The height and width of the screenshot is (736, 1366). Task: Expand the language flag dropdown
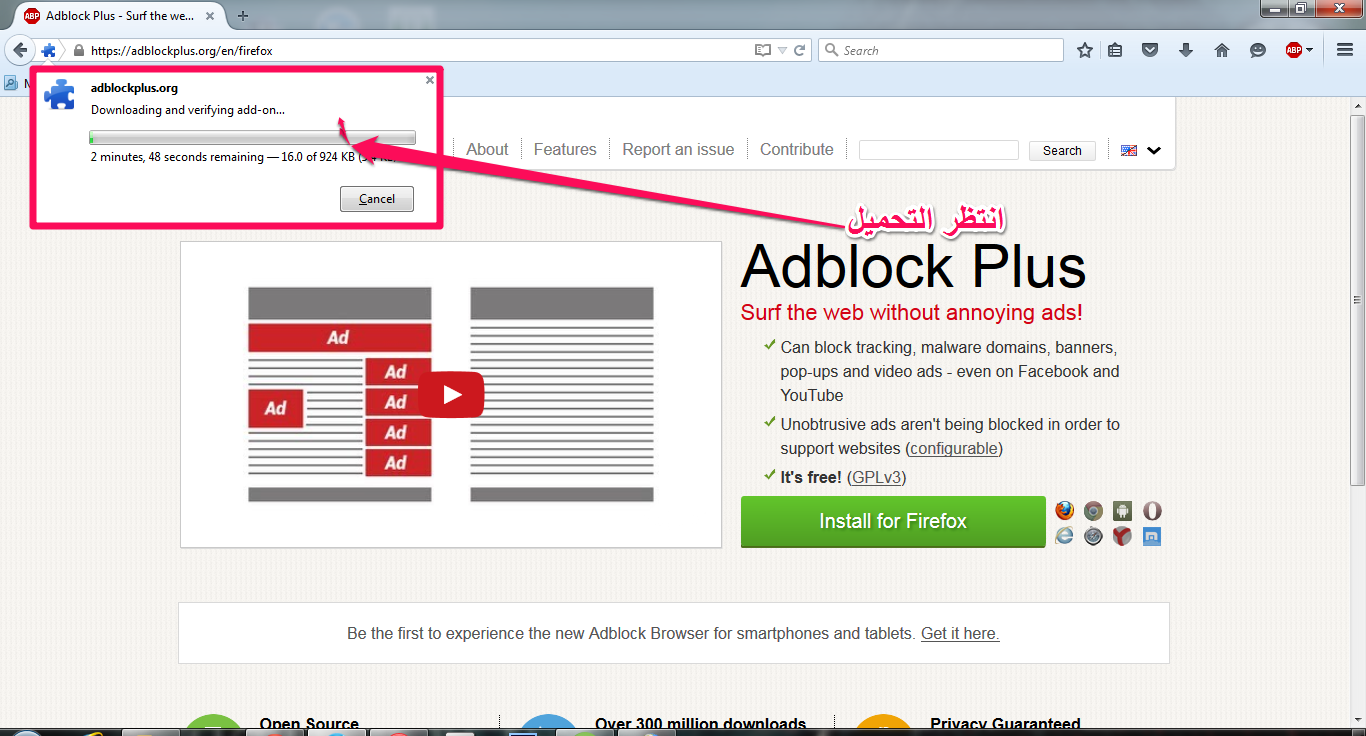[x=1141, y=151]
